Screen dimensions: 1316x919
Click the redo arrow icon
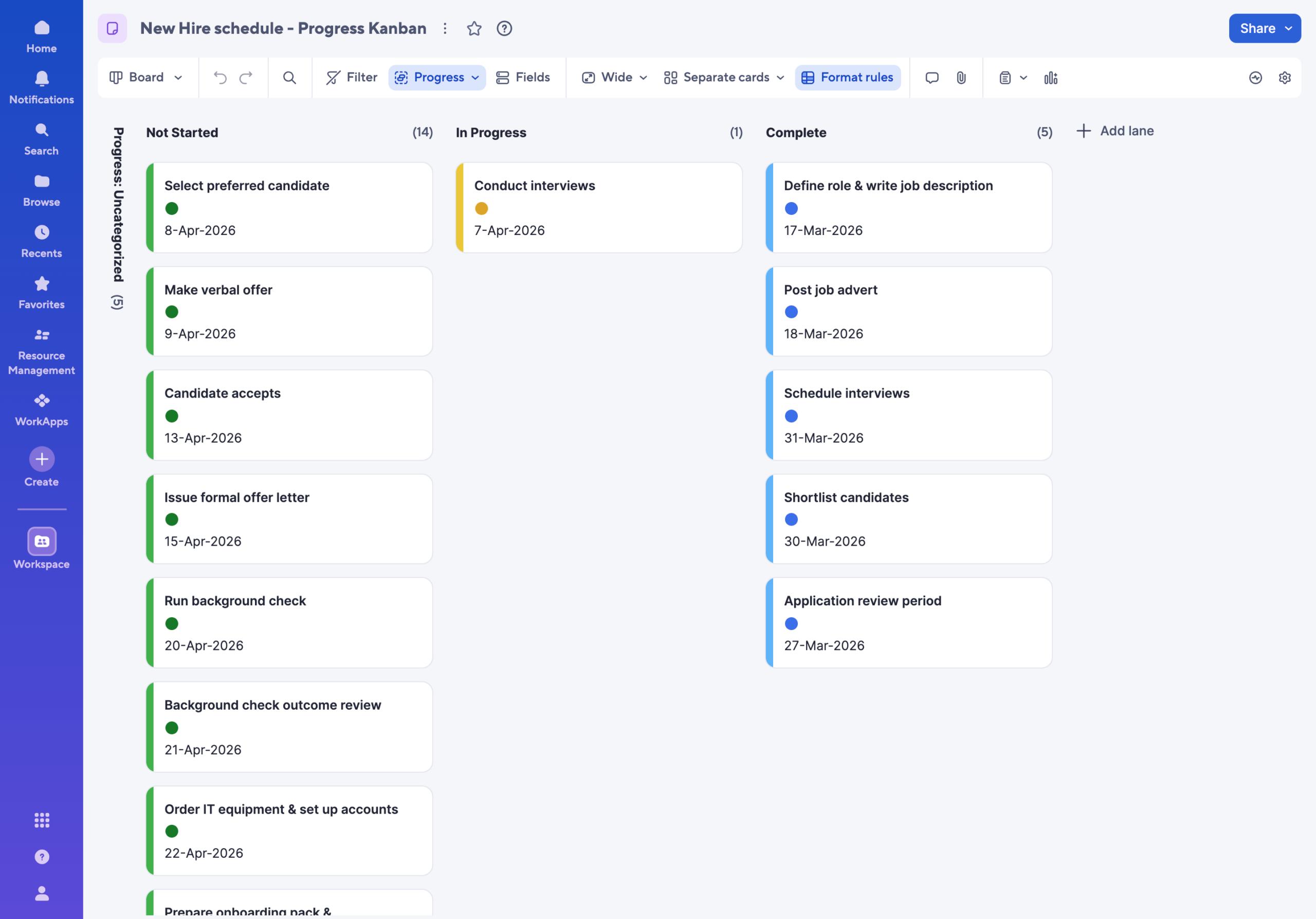(246, 77)
